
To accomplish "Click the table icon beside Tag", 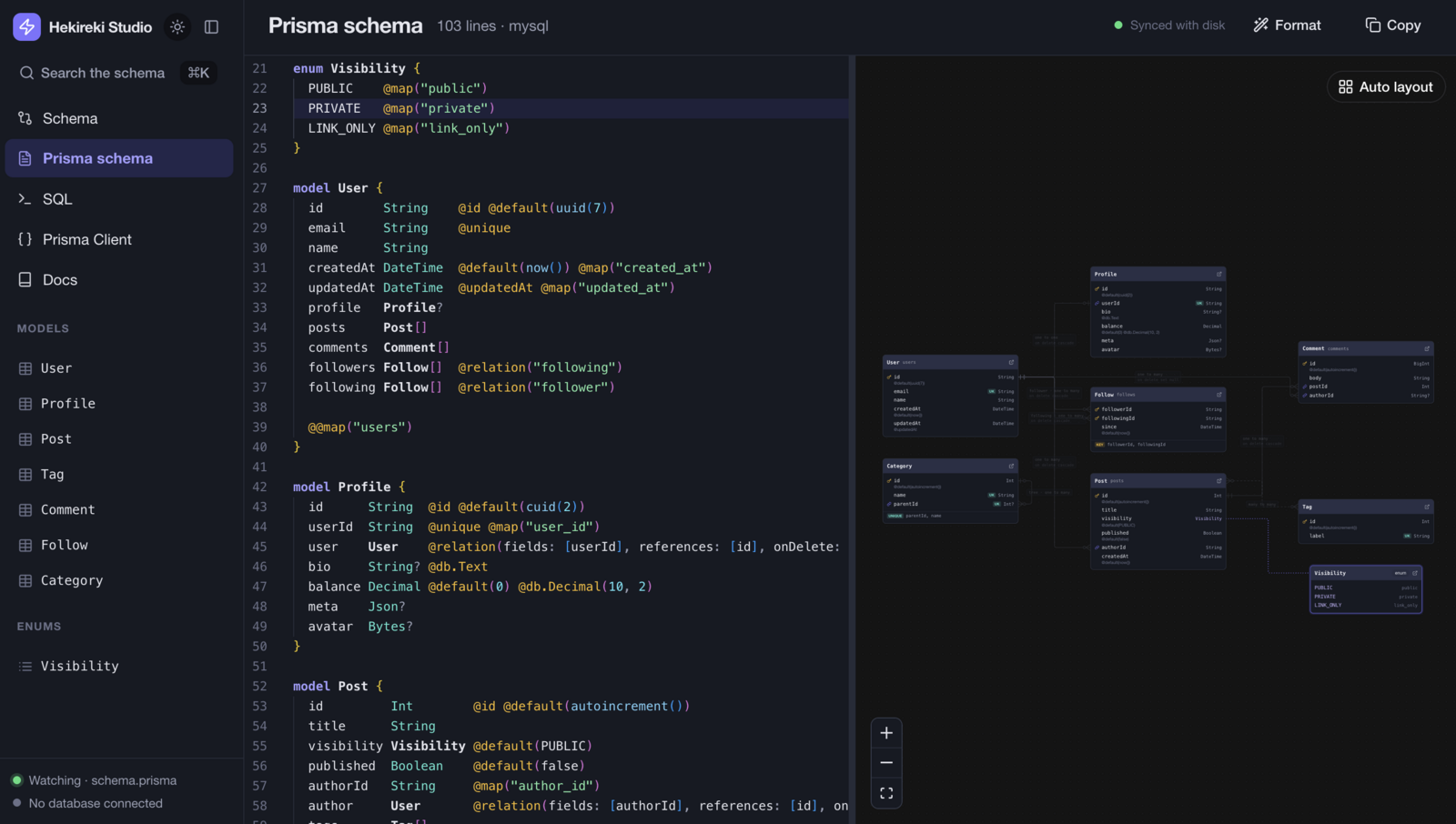I will point(25,475).
